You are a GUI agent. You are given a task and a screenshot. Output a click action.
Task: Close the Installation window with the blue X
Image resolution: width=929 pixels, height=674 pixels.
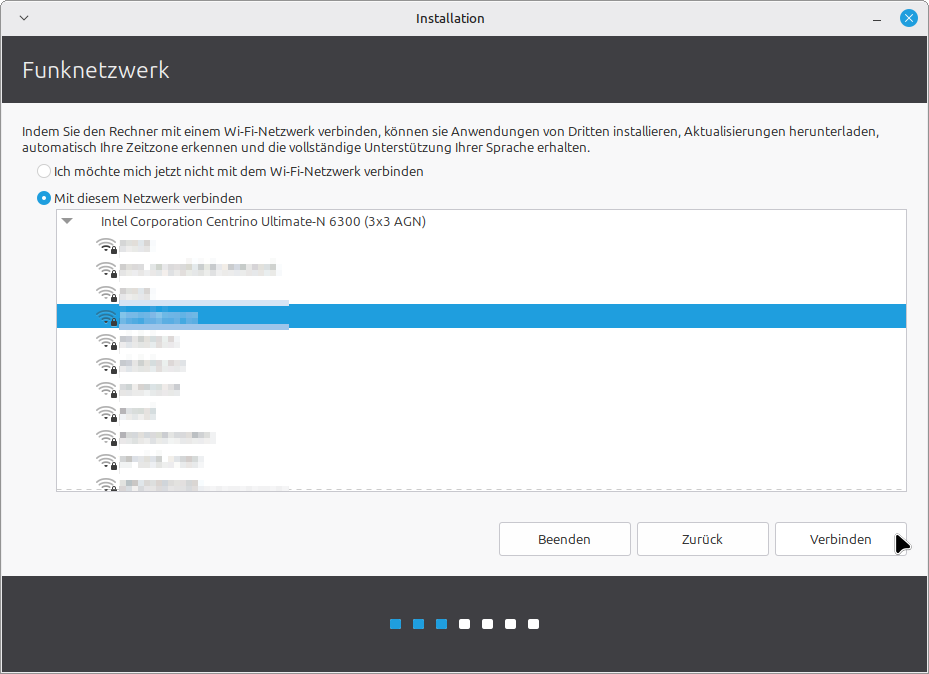(908, 18)
